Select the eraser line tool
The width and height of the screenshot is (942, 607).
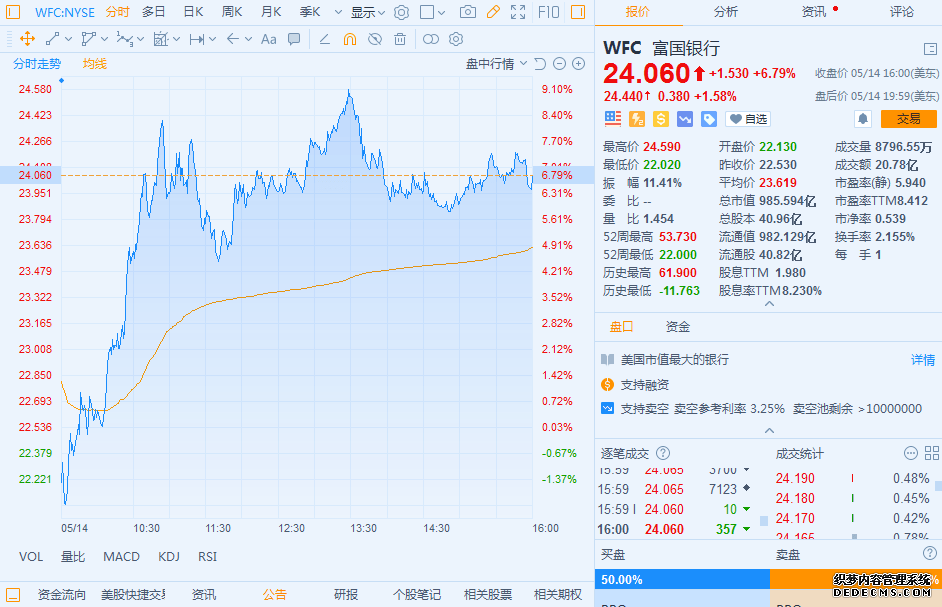324,40
